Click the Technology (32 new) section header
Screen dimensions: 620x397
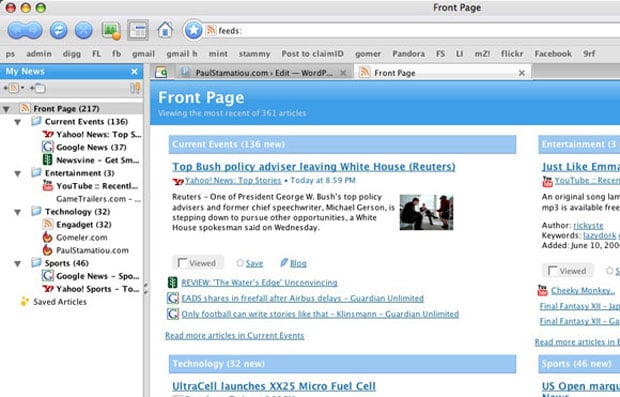tap(342, 364)
